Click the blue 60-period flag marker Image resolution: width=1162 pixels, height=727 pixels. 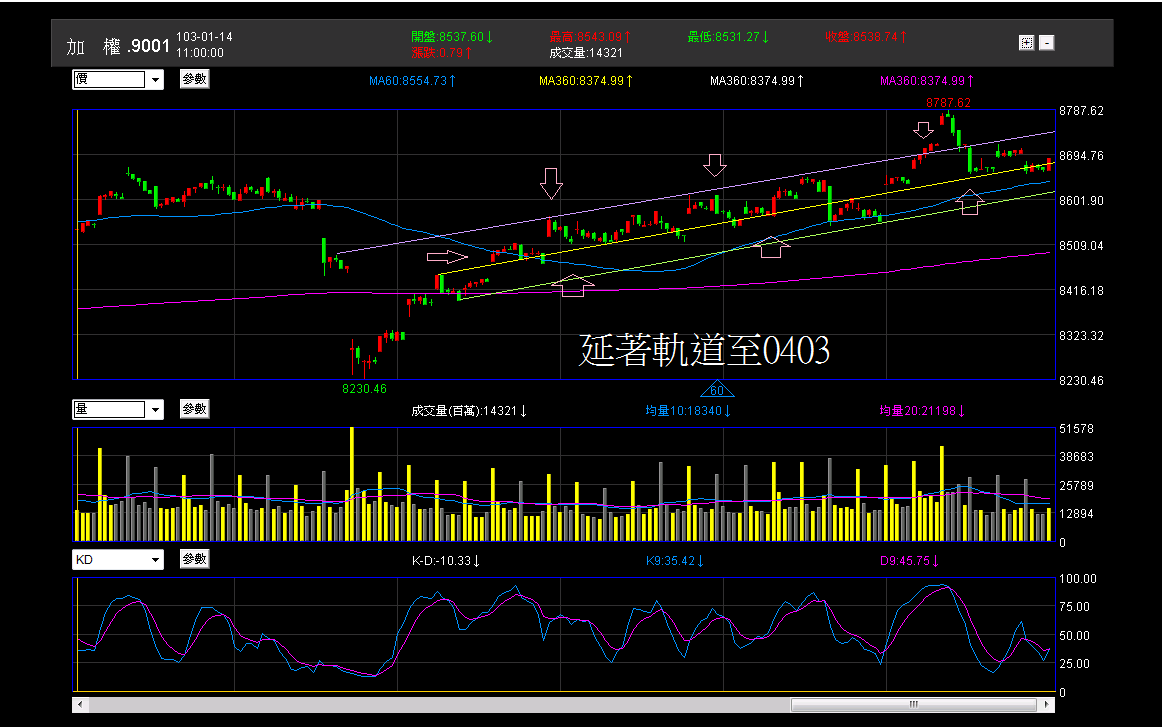tap(717, 390)
